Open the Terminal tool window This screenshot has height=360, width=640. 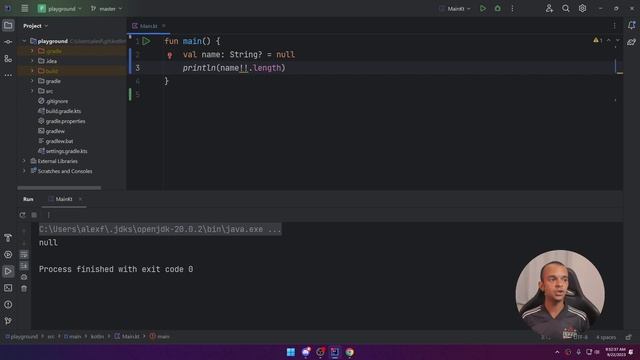8,288
